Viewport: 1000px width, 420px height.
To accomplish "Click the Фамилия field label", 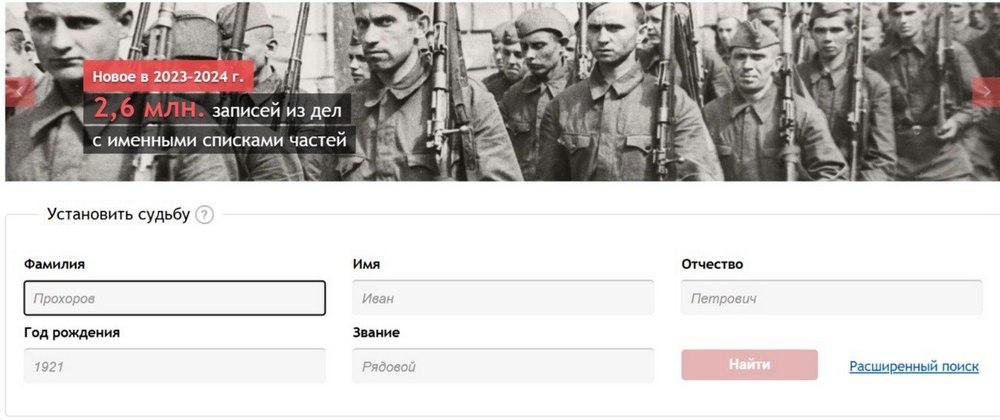I will pos(54,264).
